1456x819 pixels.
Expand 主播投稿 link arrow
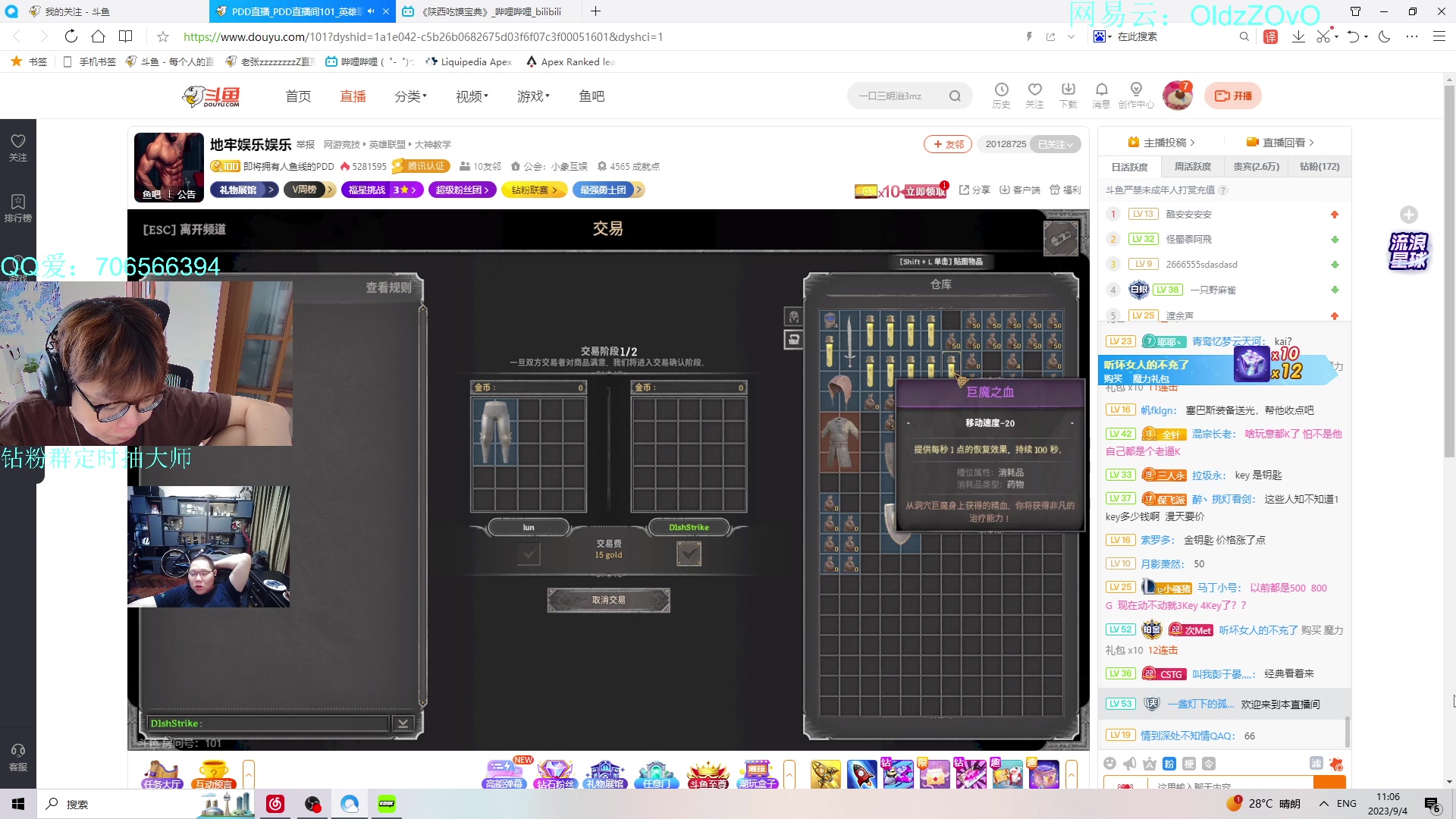point(1192,143)
